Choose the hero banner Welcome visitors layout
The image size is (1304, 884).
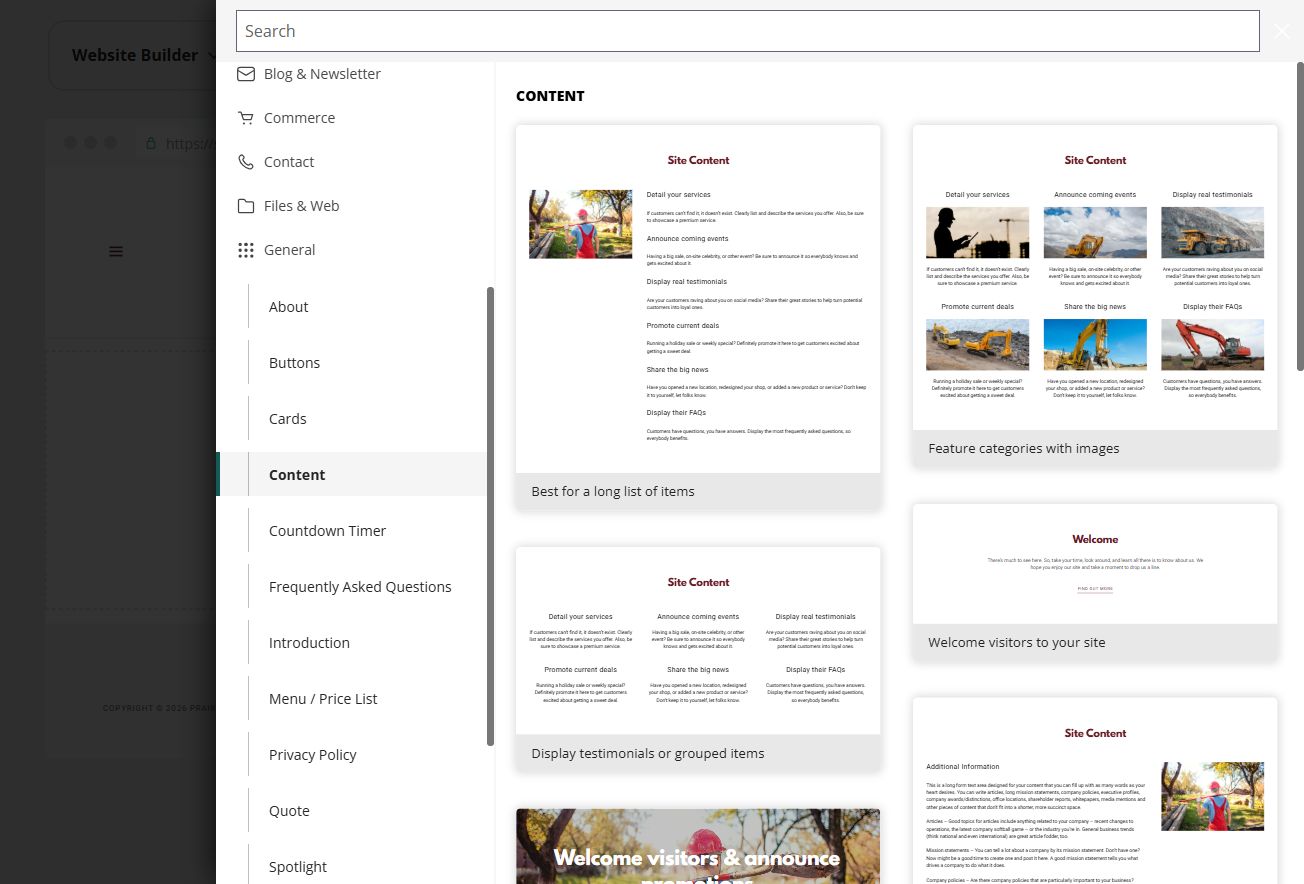click(x=698, y=846)
